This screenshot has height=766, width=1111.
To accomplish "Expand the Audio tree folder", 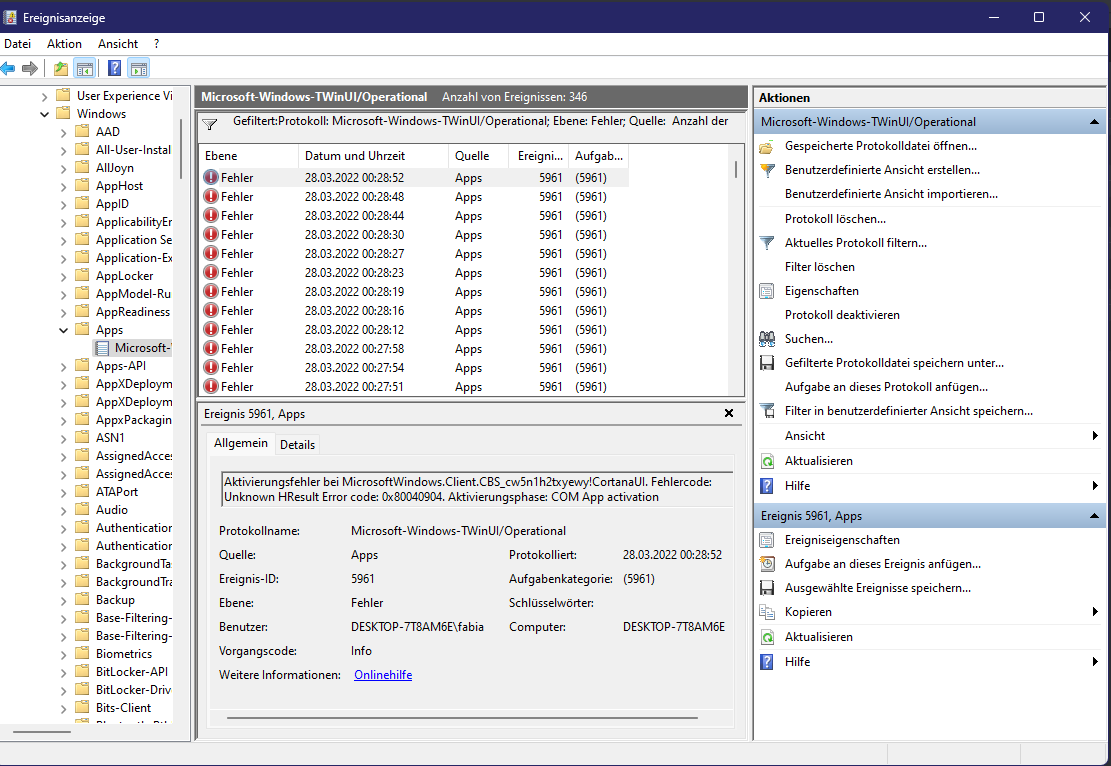I will 64,510.
